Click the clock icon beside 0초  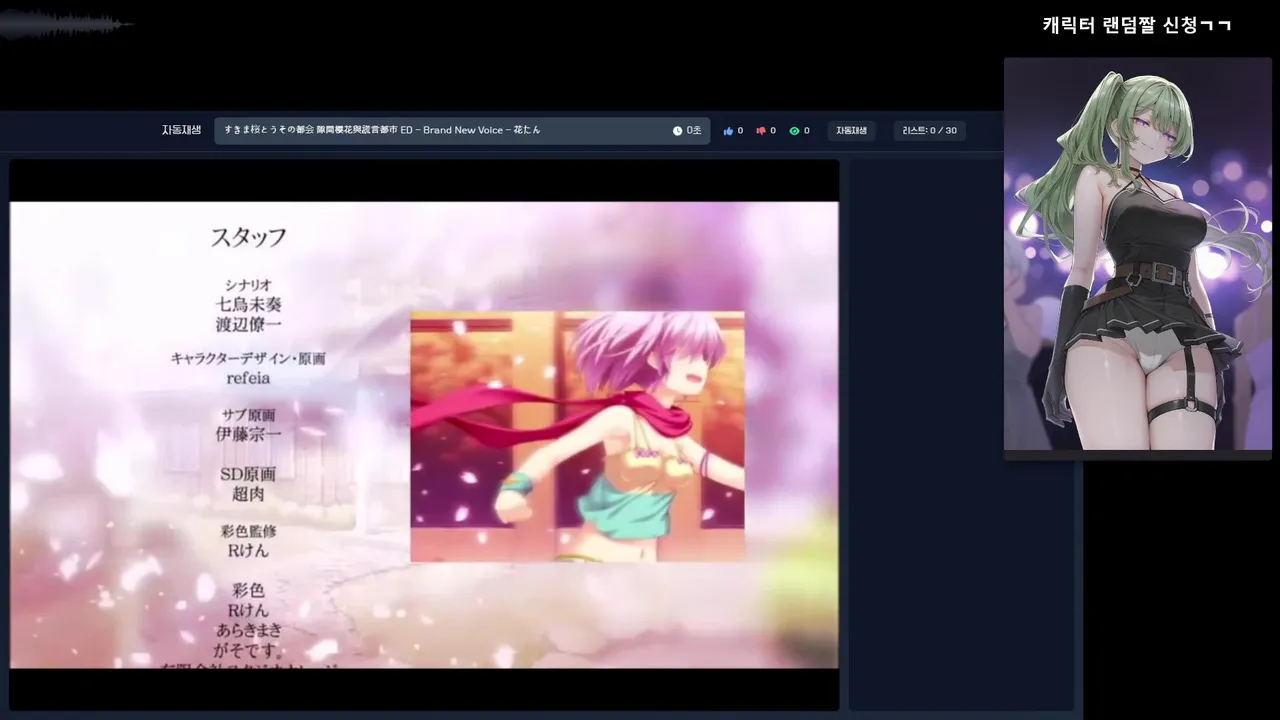click(677, 131)
